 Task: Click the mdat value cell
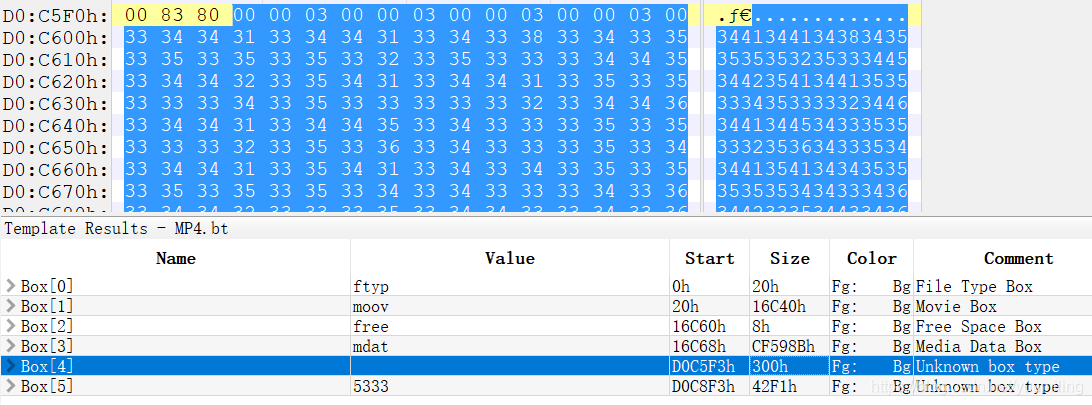510,347
